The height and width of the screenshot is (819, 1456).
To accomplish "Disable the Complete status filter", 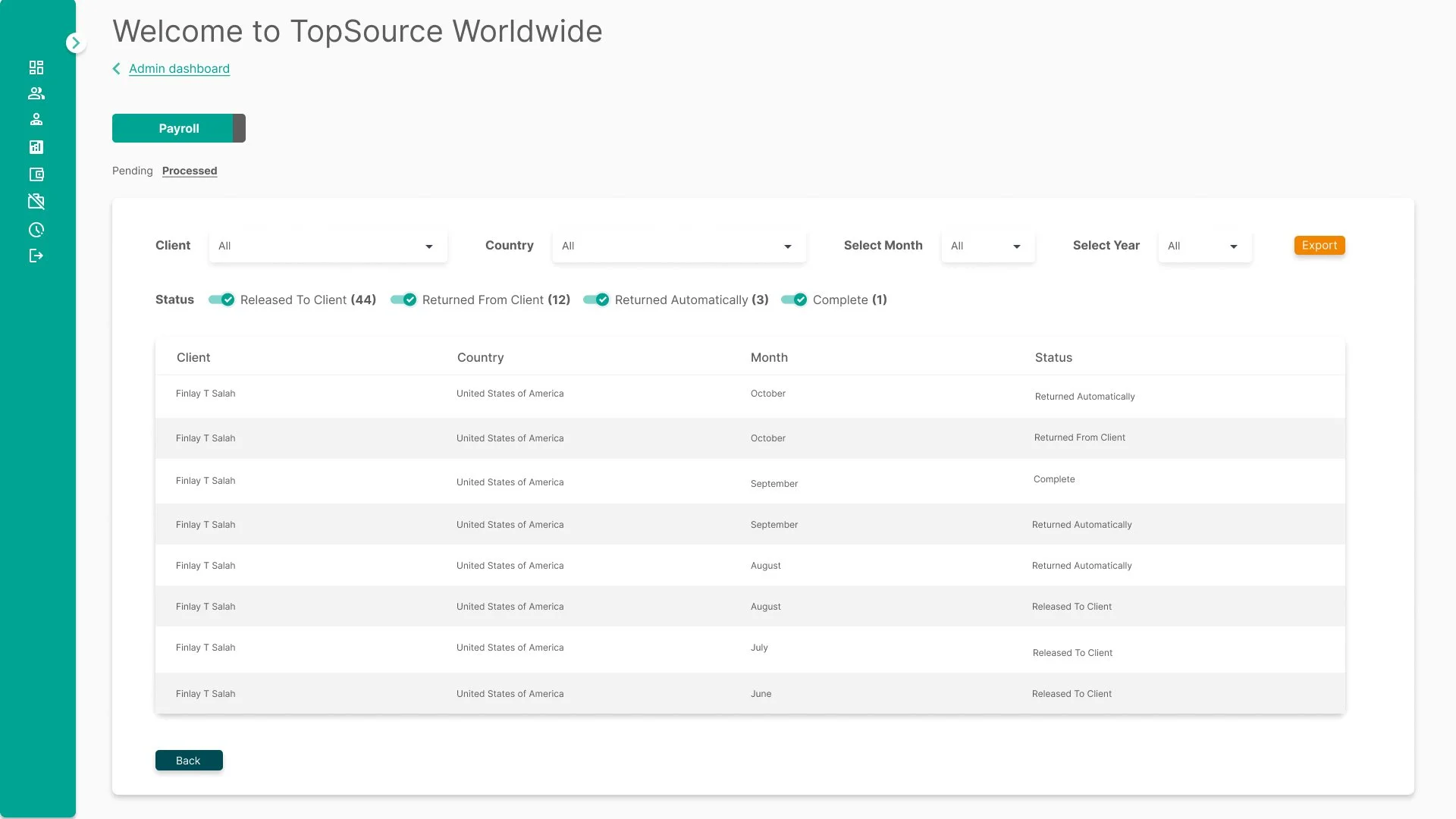I will point(794,300).
